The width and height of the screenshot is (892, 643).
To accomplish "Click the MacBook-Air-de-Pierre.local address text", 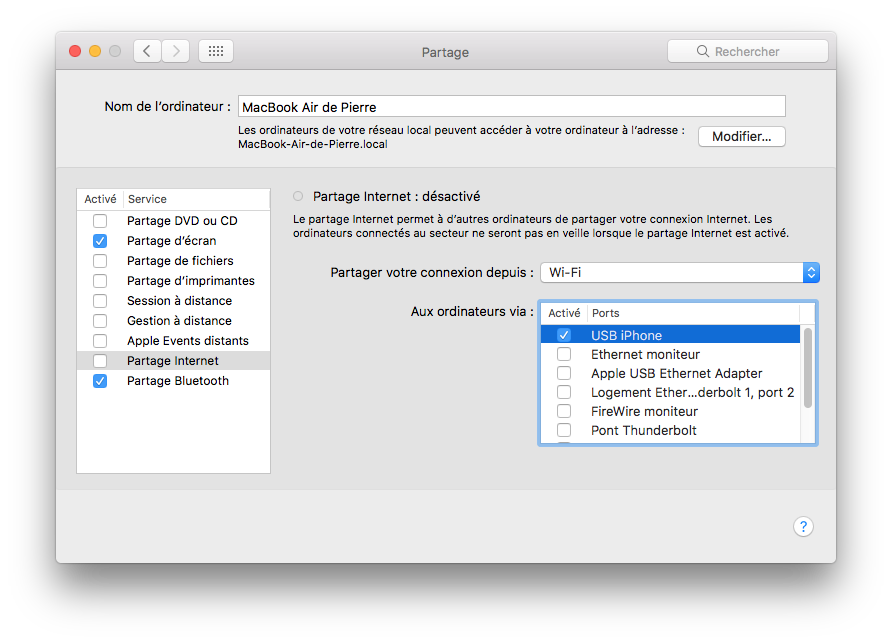I will coord(312,144).
